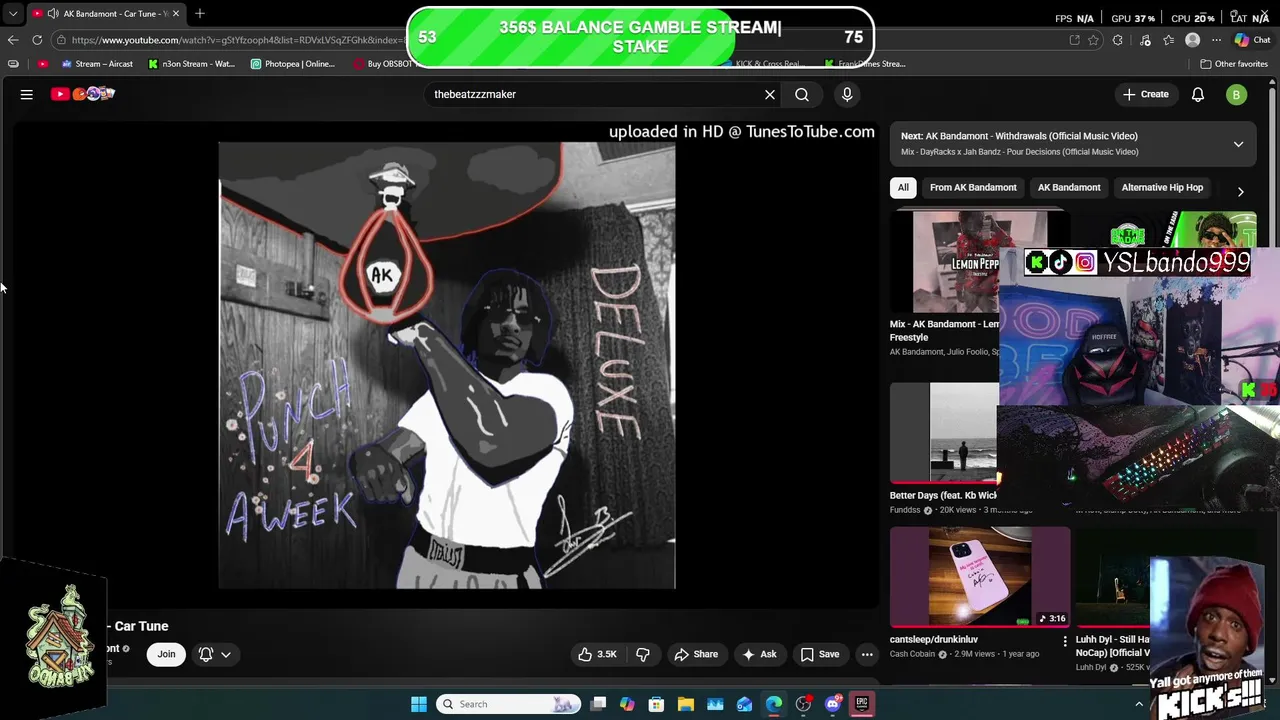Open the YouTube bookmark icon
The image size is (1280, 720).
click(42, 64)
